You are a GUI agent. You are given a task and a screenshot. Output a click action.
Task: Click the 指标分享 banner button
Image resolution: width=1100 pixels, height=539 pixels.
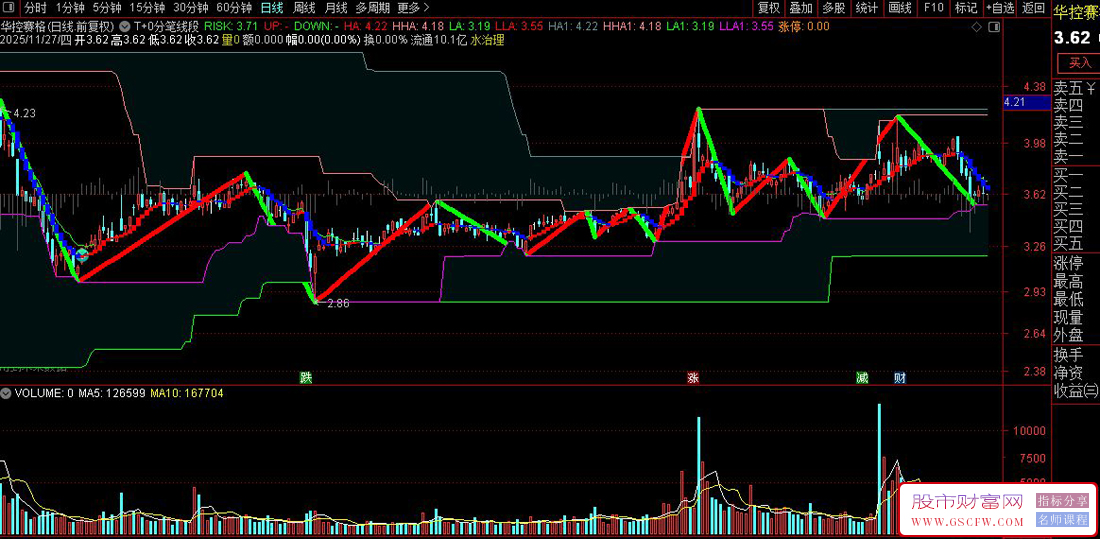pos(1062,500)
